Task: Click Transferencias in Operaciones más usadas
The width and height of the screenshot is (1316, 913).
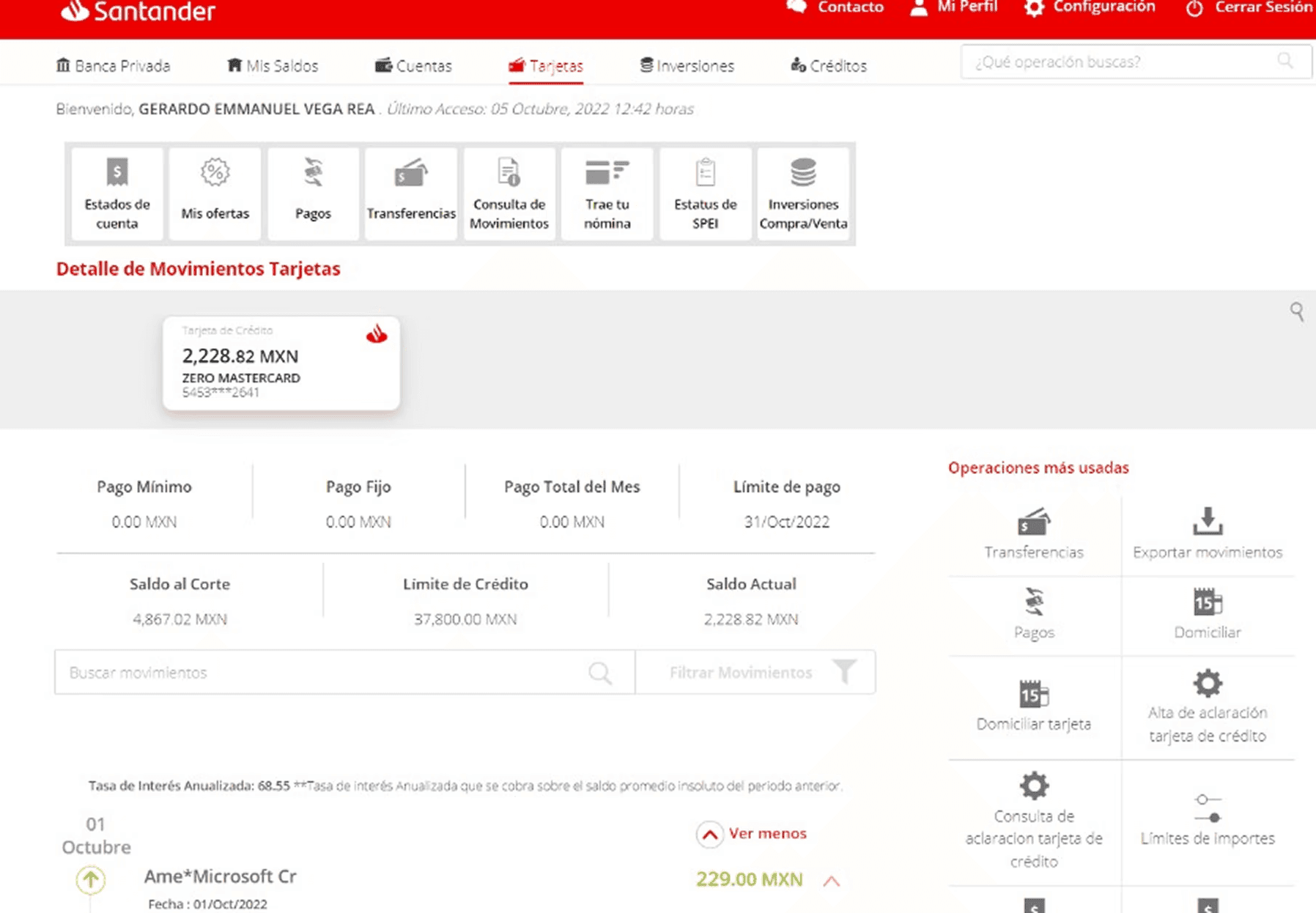Action: [x=1034, y=534]
